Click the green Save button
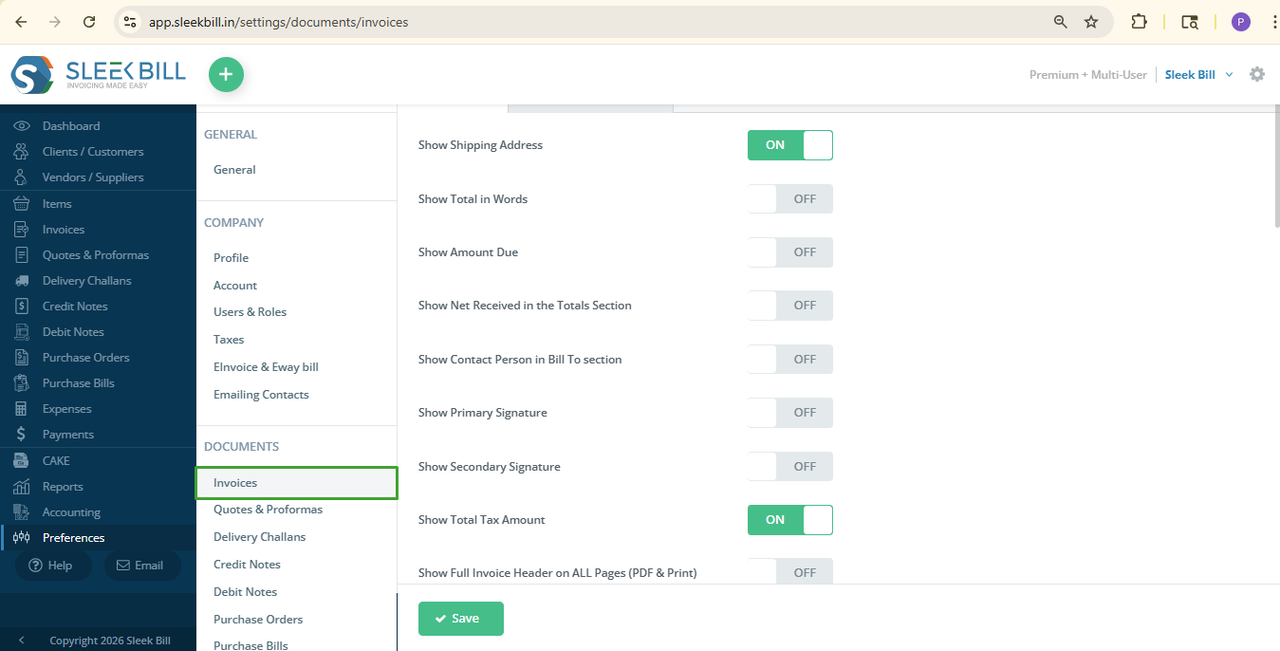Screen dimensions: 1280x651 click(461, 619)
